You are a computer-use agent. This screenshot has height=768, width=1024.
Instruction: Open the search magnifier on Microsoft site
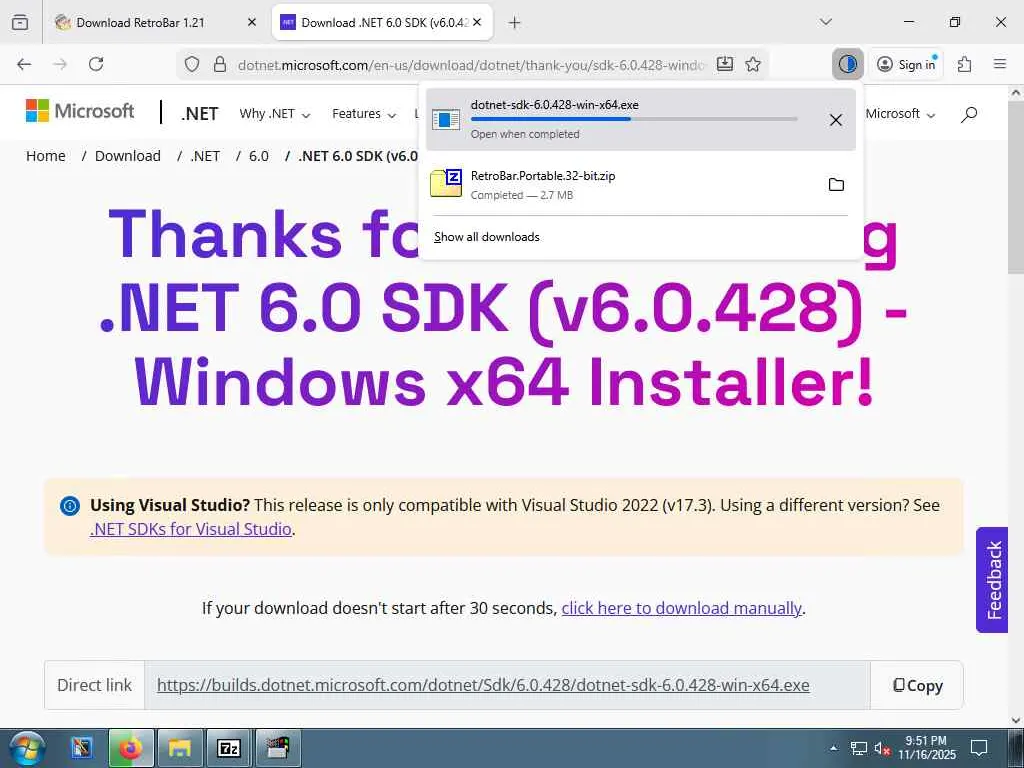(969, 114)
